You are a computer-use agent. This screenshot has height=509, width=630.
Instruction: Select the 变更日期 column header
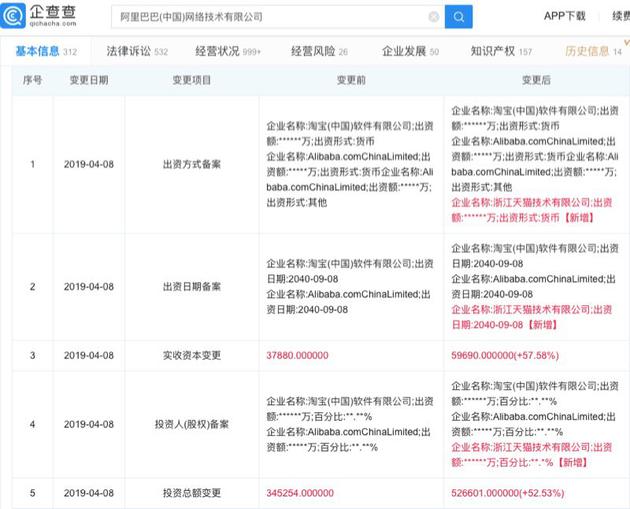[x=89, y=80]
